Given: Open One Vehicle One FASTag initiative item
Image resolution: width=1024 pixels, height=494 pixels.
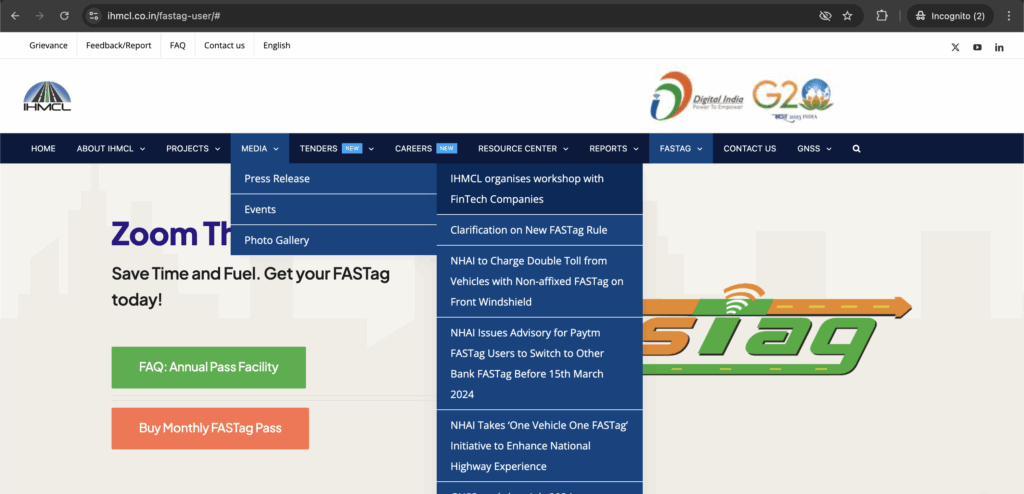Looking at the screenshot, I should point(539,446).
